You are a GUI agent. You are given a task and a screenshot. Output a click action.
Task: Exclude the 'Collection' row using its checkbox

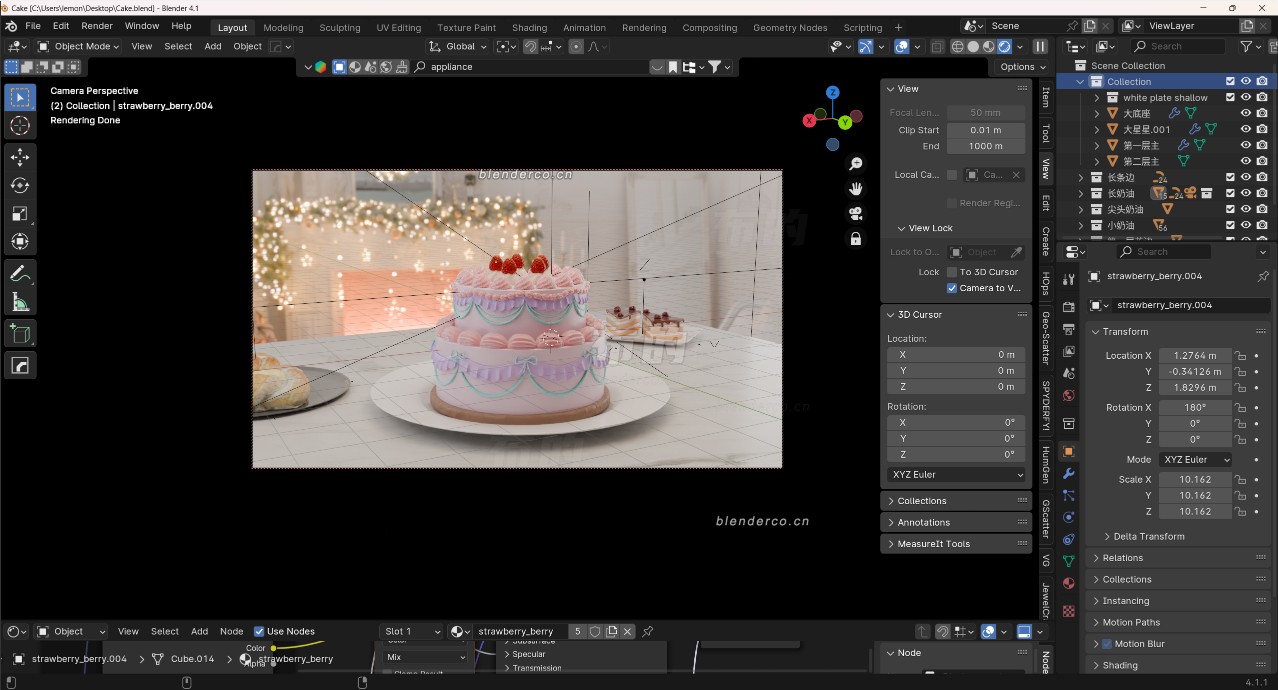click(x=1231, y=82)
